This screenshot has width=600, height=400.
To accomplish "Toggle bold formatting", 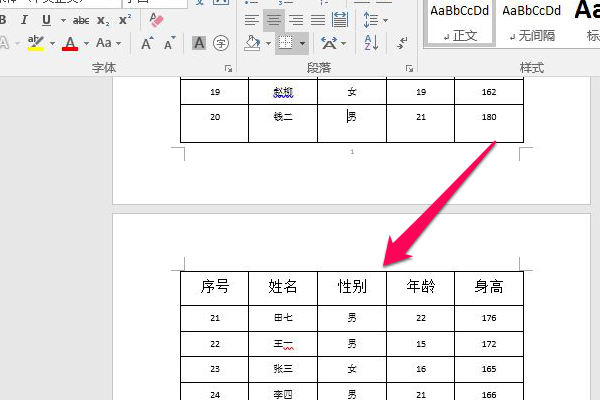I will click(3, 20).
